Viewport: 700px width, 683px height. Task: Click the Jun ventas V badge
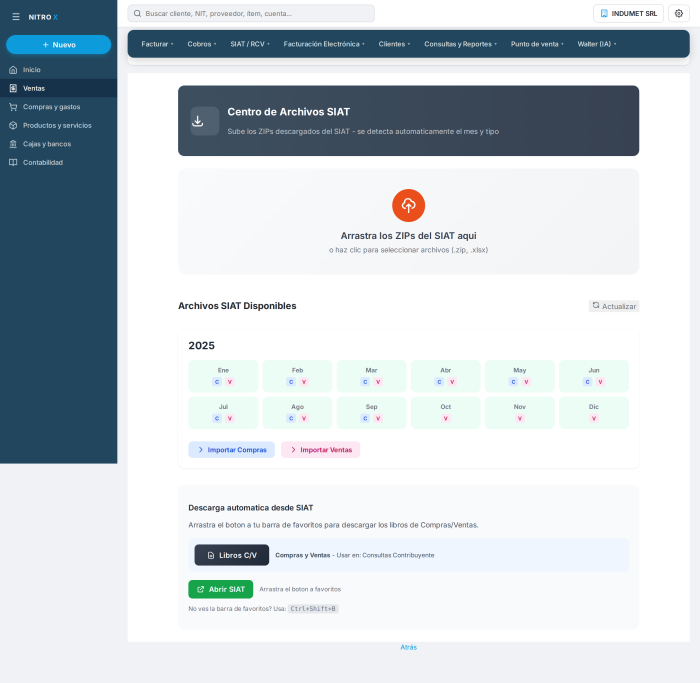tap(600, 382)
